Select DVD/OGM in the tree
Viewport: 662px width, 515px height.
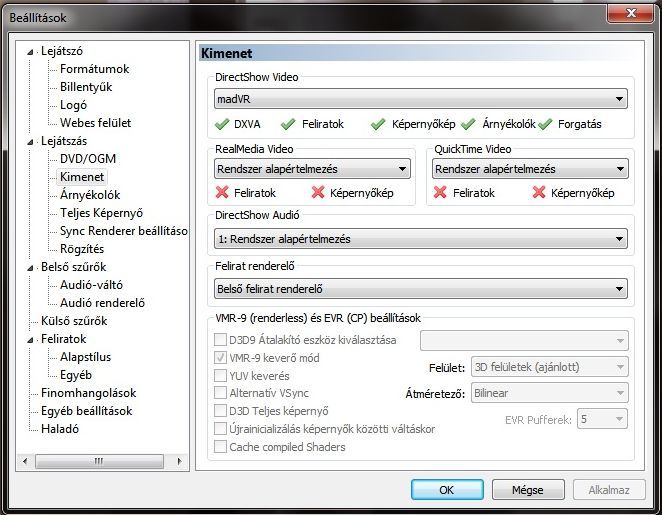pos(88,159)
